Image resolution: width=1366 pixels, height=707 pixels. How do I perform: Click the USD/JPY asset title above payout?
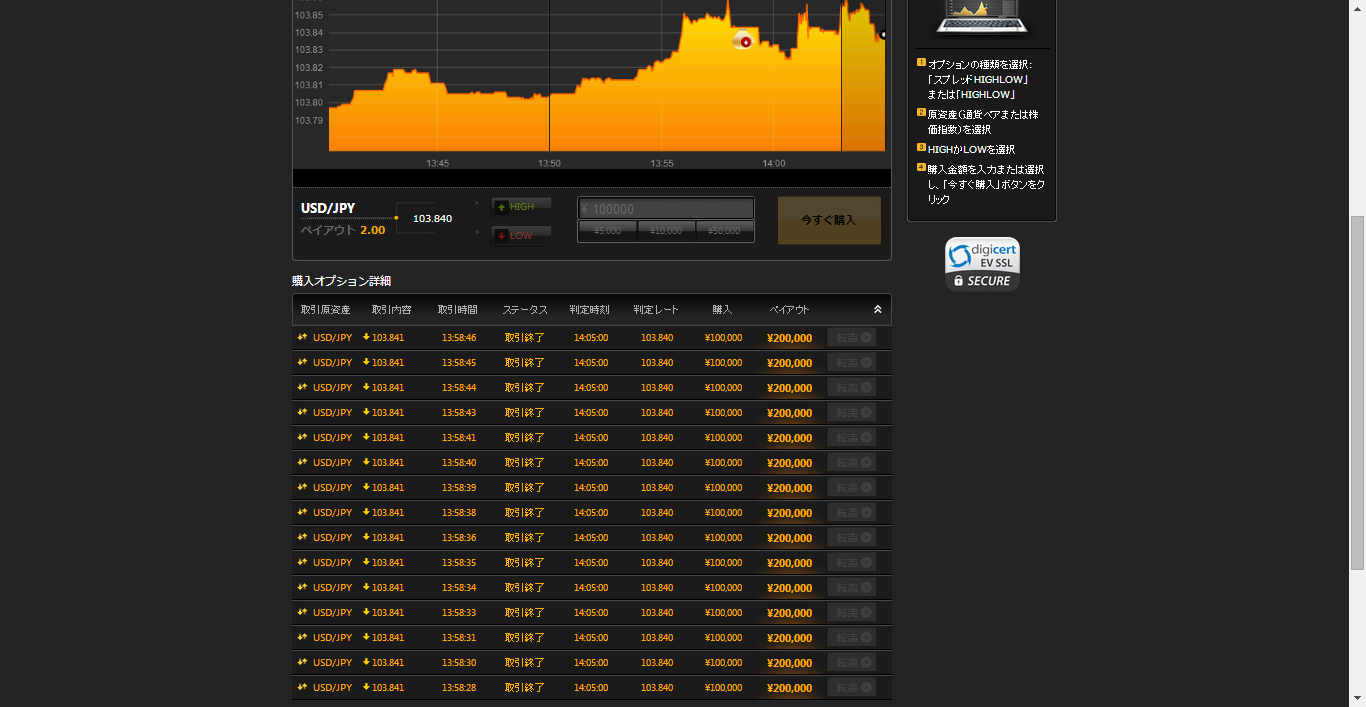[x=328, y=208]
